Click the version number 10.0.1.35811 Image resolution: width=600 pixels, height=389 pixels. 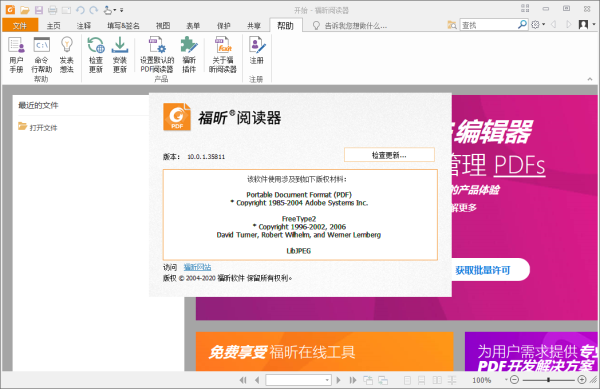(x=206, y=156)
